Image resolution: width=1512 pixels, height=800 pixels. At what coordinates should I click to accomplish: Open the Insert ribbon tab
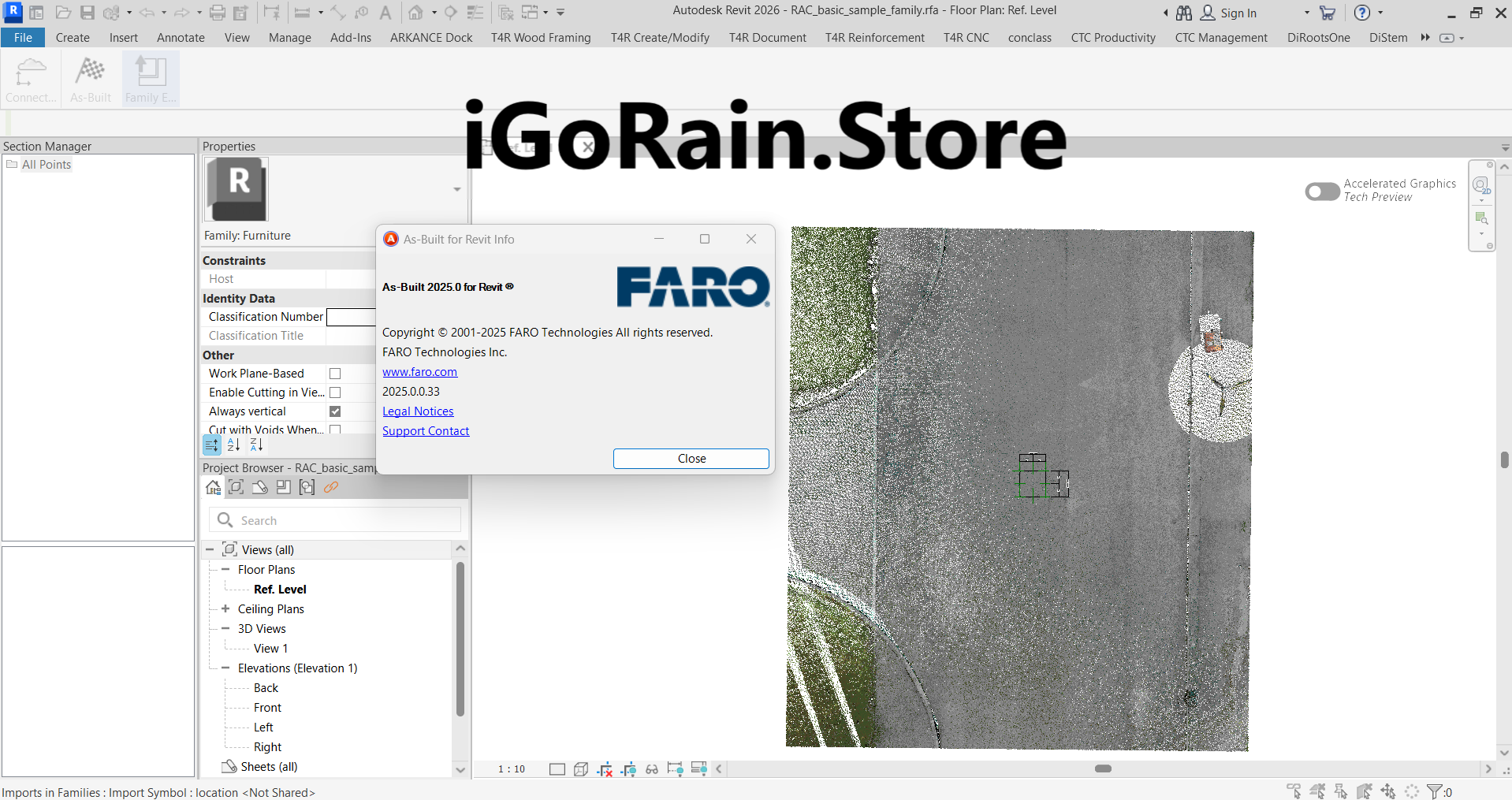tap(124, 37)
